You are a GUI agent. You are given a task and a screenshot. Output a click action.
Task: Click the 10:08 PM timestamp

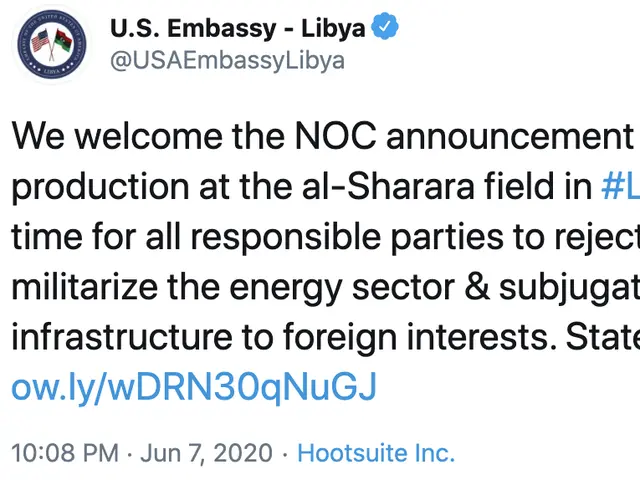pos(65,453)
